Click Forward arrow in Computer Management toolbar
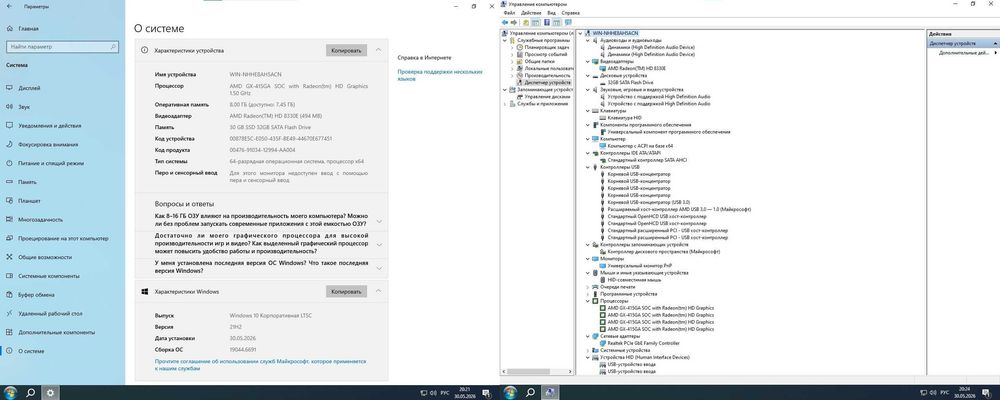The width and height of the screenshot is (1000, 400). (x=514, y=22)
